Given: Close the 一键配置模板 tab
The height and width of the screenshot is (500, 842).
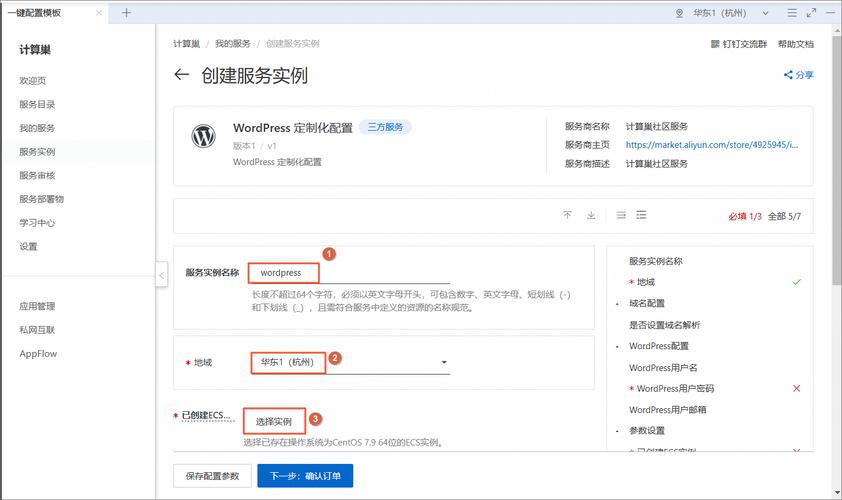Looking at the screenshot, I should coord(99,13).
